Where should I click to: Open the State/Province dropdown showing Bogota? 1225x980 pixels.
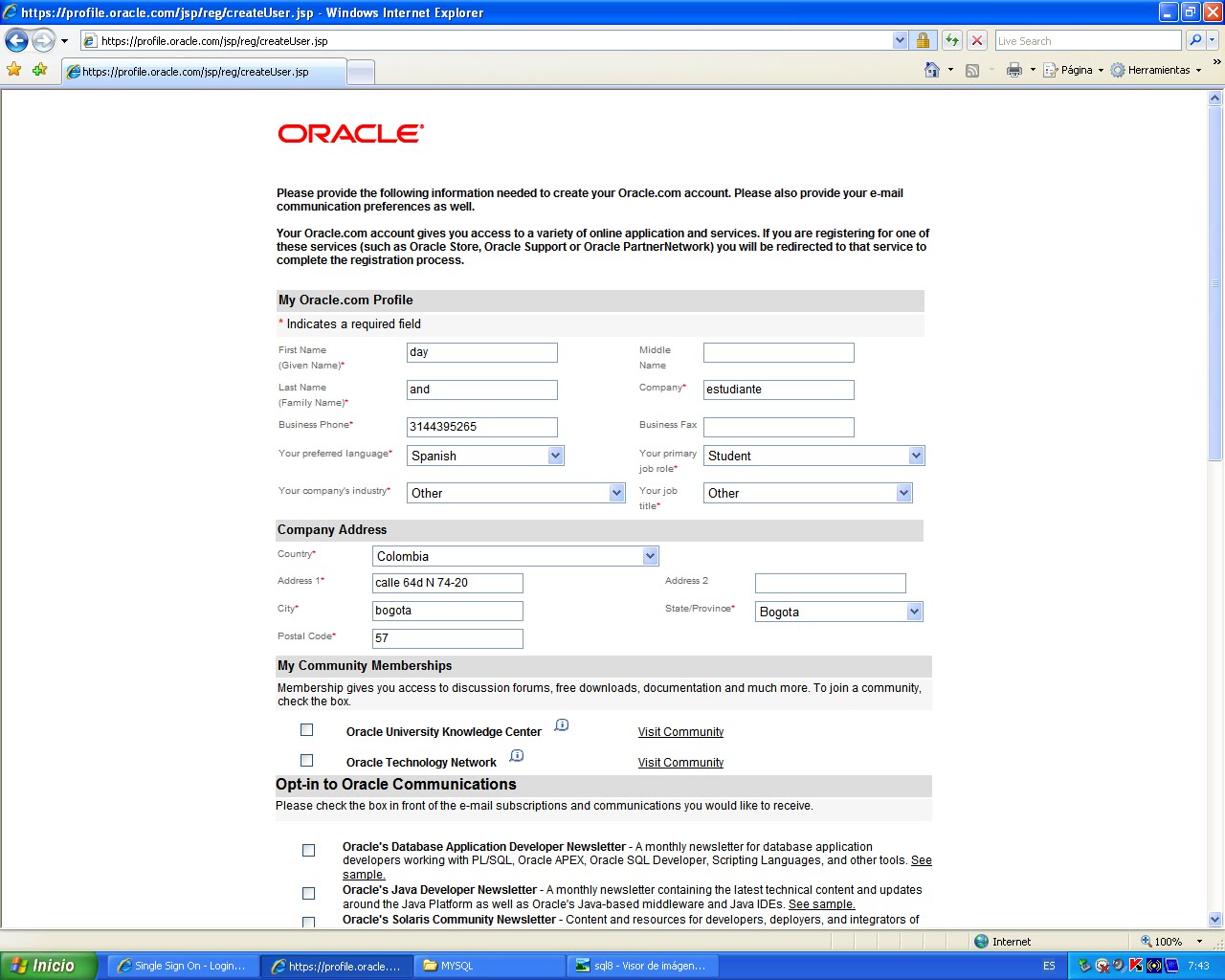[x=839, y=612]
